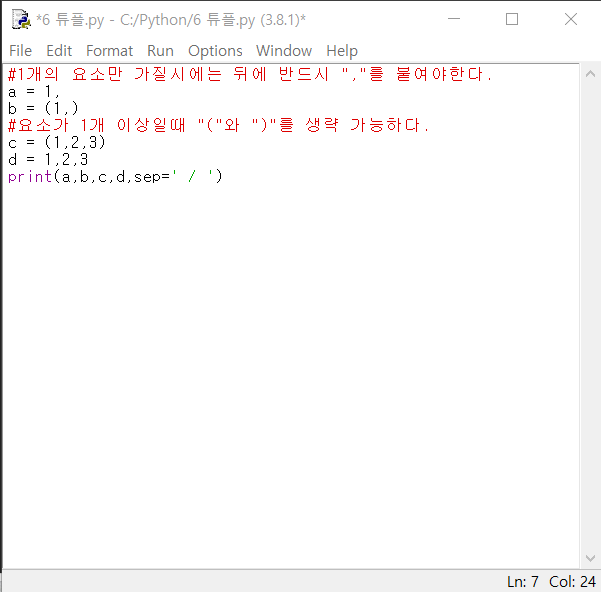Click the print keyword in last line
The height and width of the screenshot is (592, 601).
coord(30,177)
